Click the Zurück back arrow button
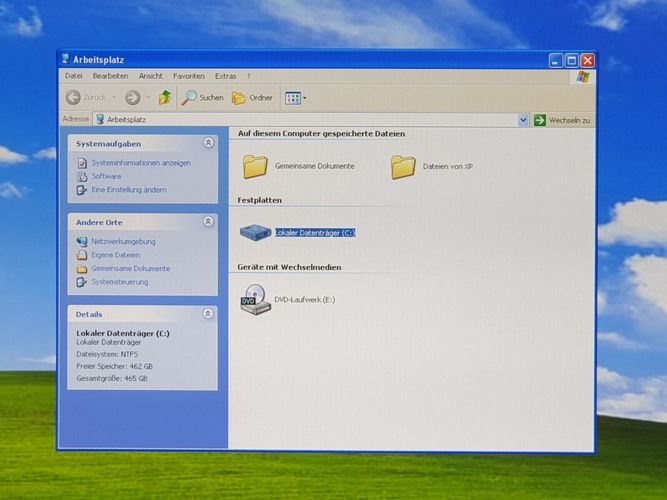 pos(73,97)
